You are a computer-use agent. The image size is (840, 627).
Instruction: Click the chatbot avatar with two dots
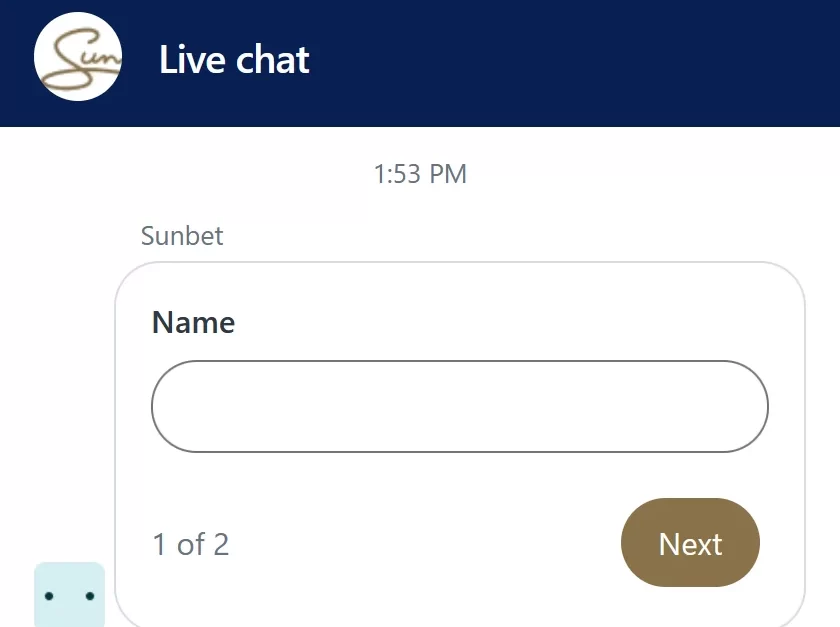coord(70,594)
